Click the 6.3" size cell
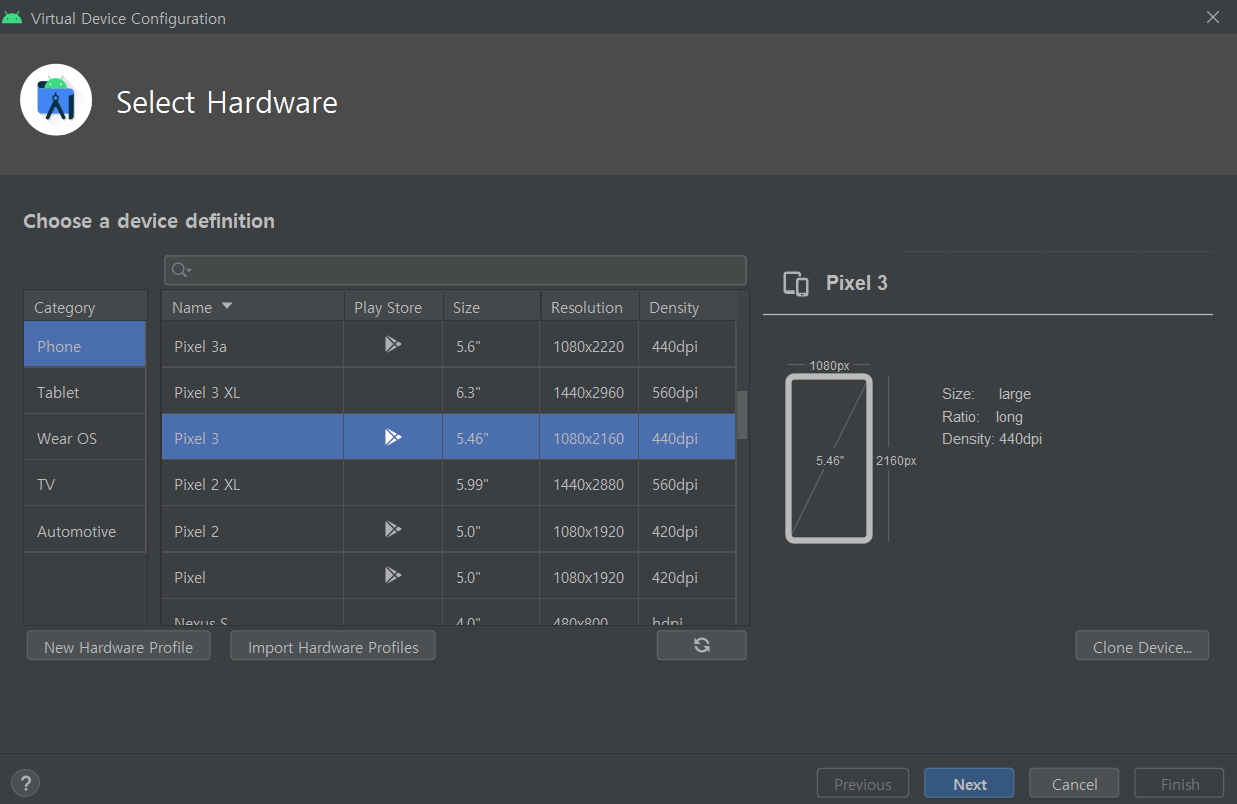This screenshot has height=804, width=1237. (x=491, y=392)
